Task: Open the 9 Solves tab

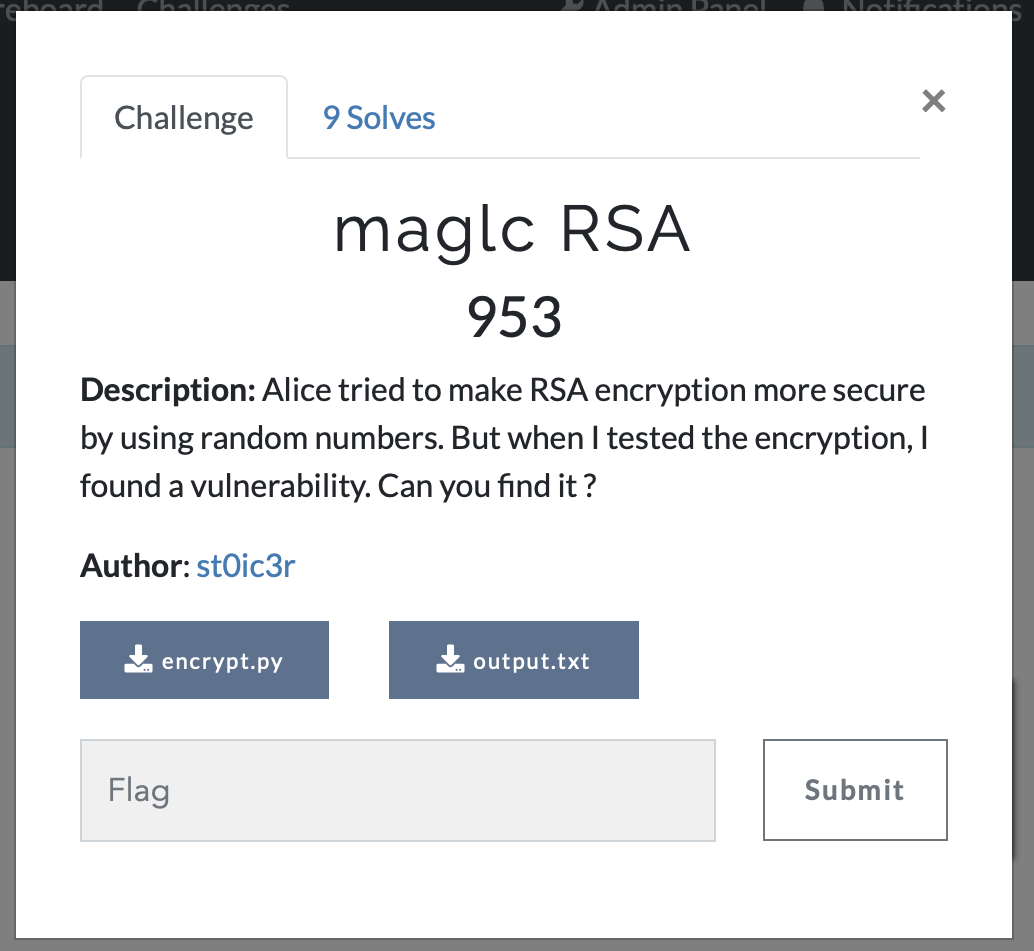Action: click(x=379, y=118)
